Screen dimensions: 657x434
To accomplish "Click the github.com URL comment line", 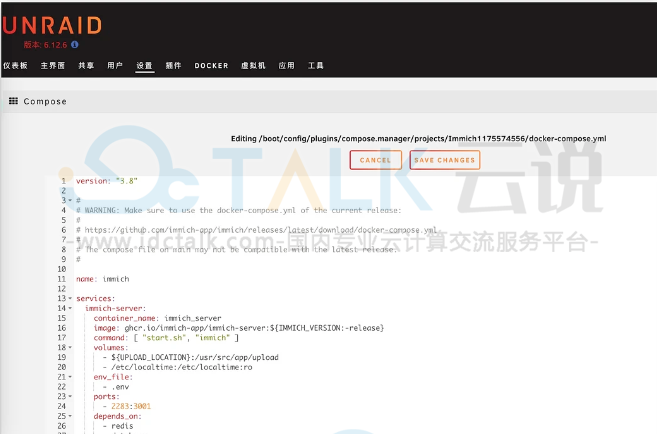I will (x=256, y=230).
